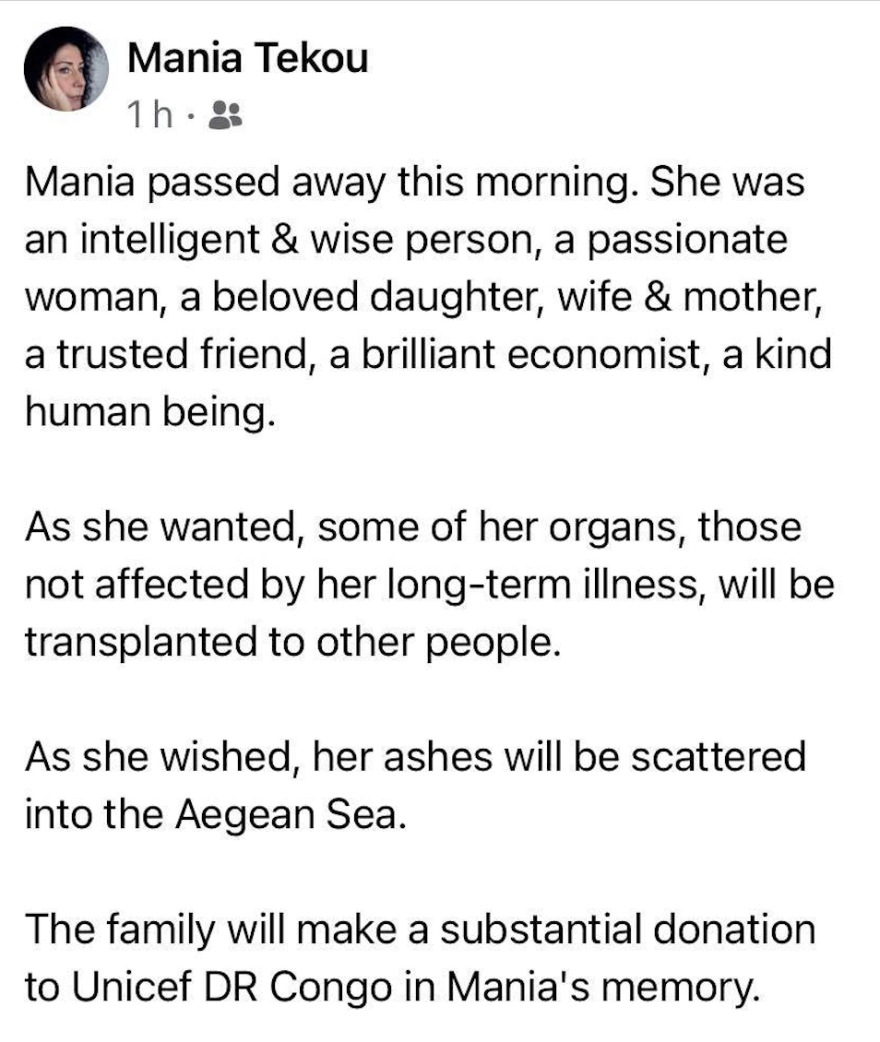The image size is (880, 1042).
Task: Click the Mania Tekou author name
Action: coord(248,59)
